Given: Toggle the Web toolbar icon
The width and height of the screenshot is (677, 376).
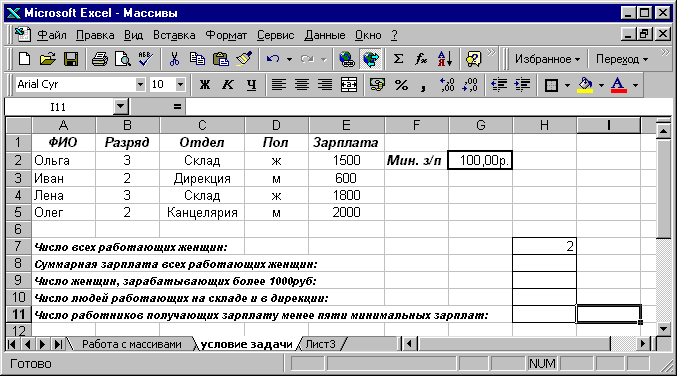Looking at the screenshot, I should tap(370, 59).
